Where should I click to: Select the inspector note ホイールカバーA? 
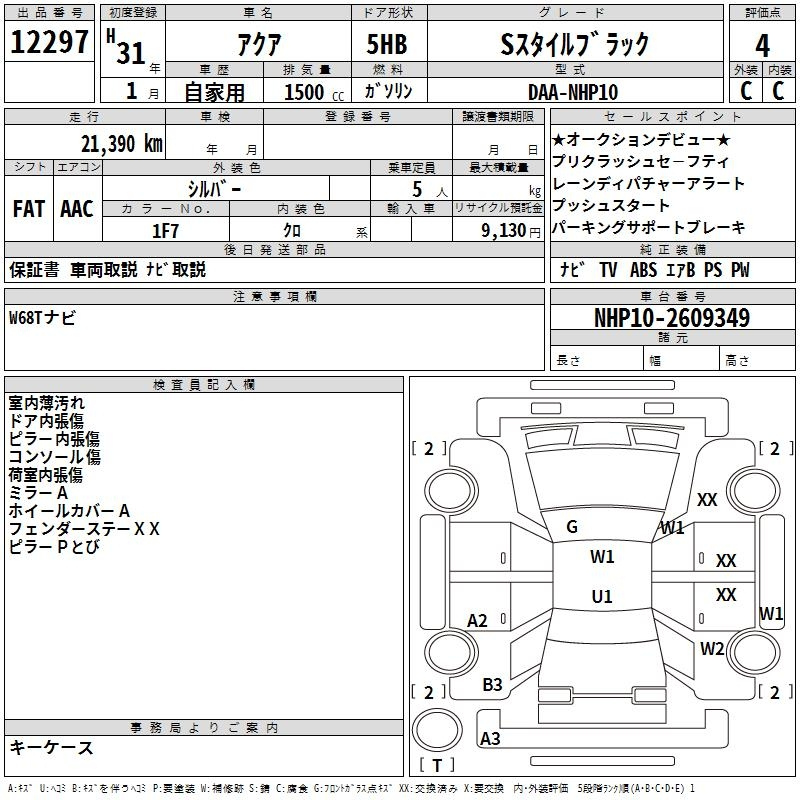[69, 511]
